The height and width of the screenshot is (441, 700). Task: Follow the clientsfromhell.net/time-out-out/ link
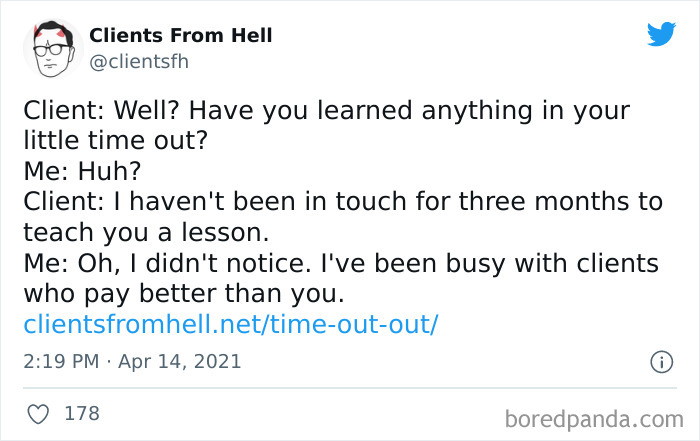point(231,324)
